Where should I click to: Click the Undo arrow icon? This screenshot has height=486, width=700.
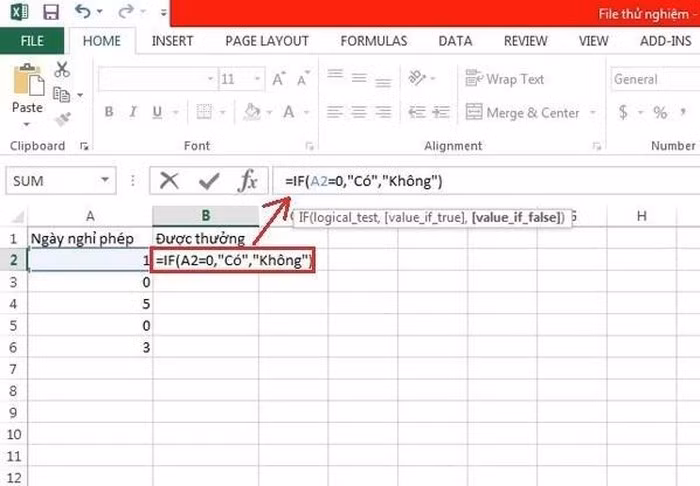pos(83,13)
